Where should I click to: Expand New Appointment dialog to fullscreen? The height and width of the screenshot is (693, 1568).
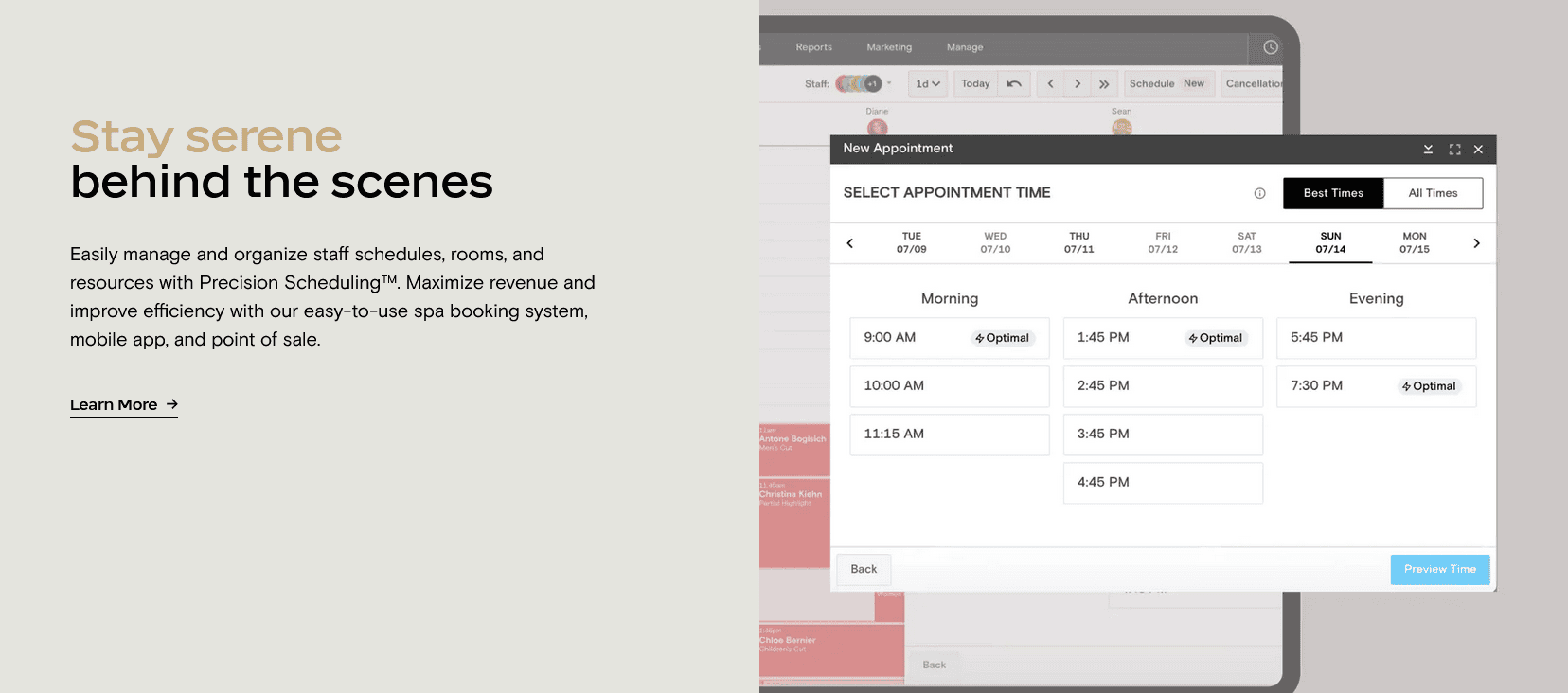pyautogui.click(x=1454, y=149)
